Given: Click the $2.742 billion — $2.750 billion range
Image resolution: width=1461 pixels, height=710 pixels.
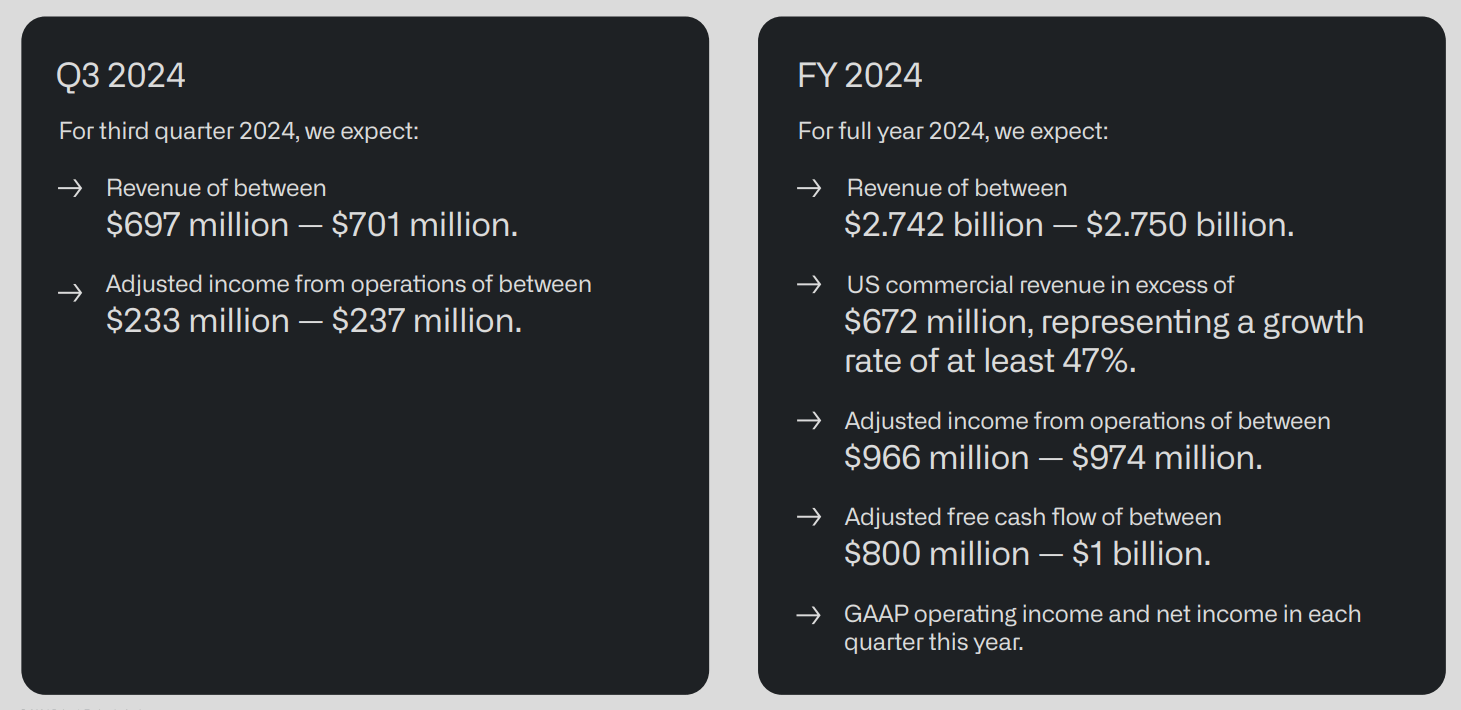Looking at the screenshot, I should pos(1069,225).
